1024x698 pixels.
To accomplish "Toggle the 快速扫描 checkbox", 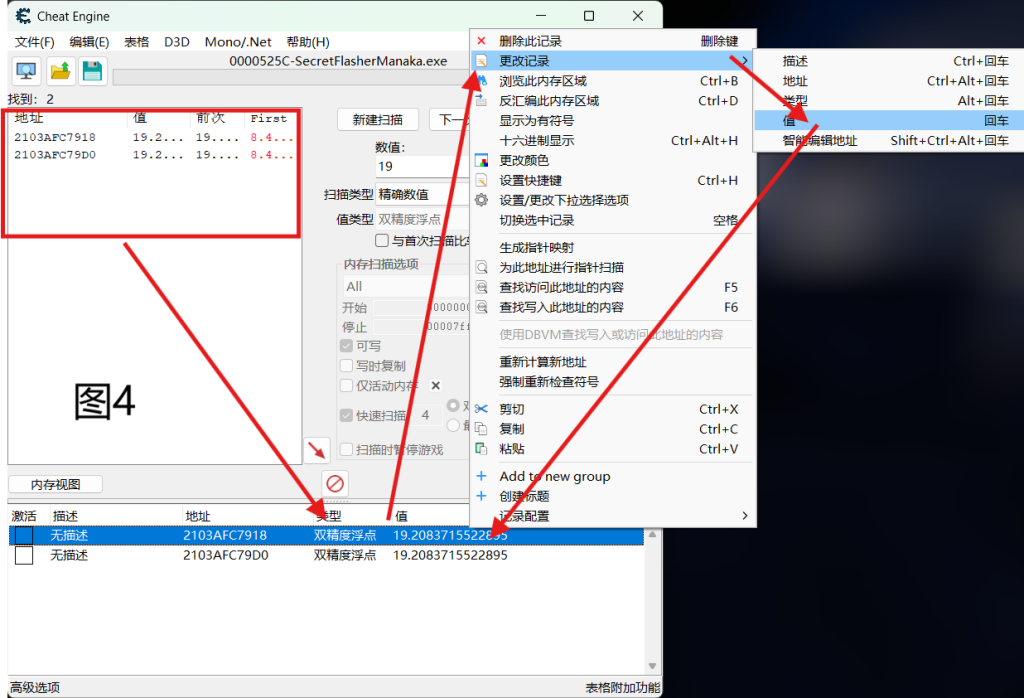I will 347,415.
